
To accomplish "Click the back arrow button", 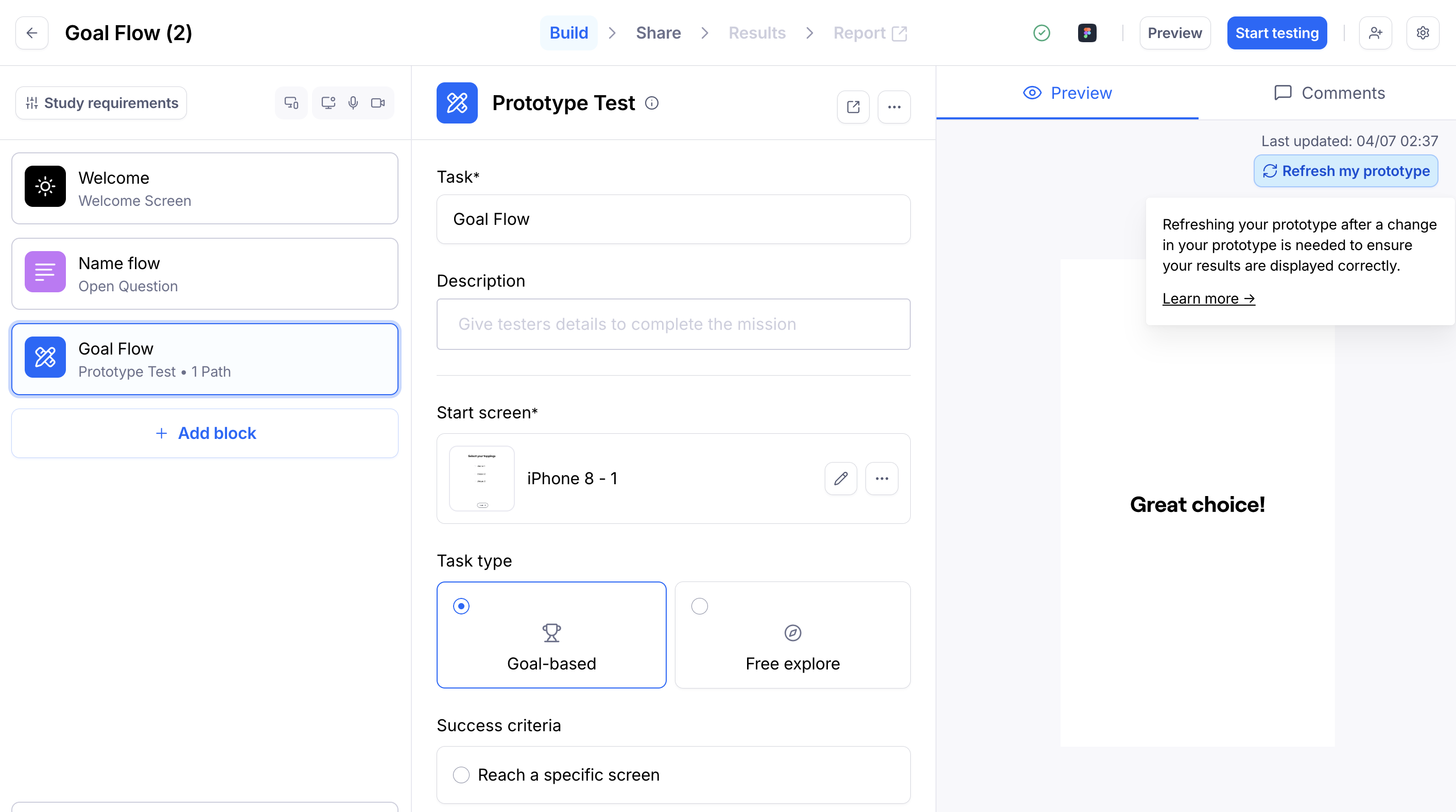I will pyautogui.click(x=31, y=33).
